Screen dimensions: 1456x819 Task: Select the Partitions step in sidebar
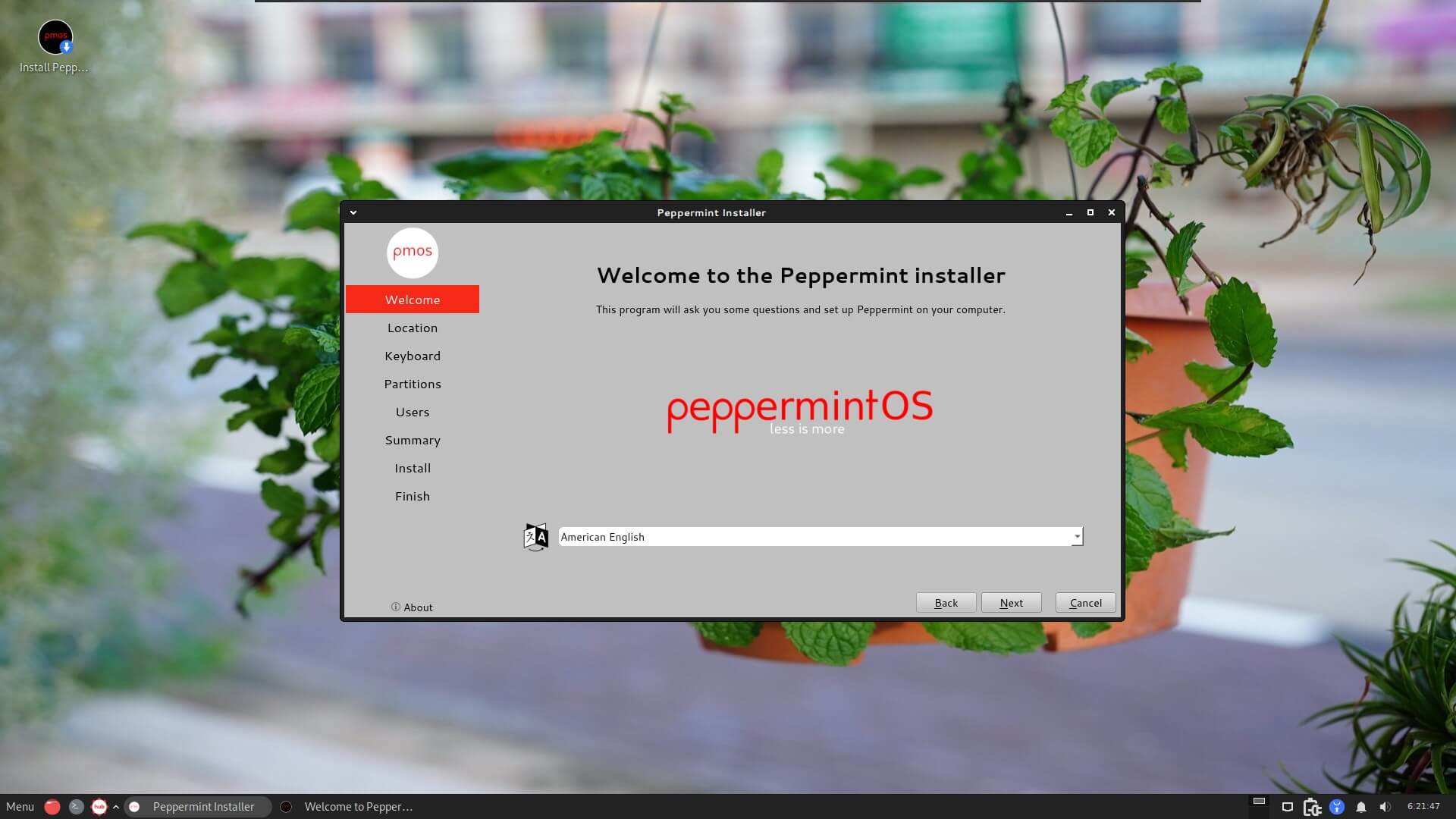tap(413, 383)
